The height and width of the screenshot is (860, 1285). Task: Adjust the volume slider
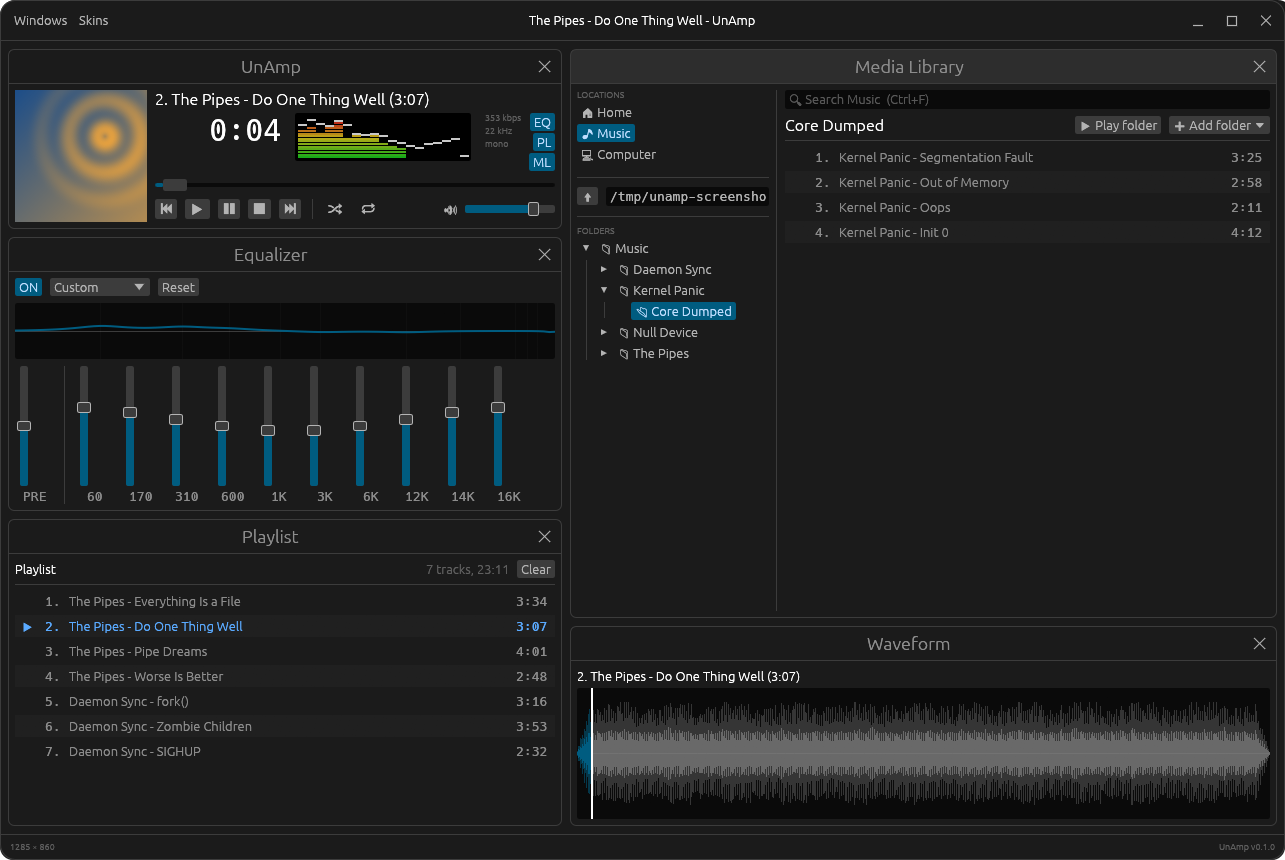point(510,209)
